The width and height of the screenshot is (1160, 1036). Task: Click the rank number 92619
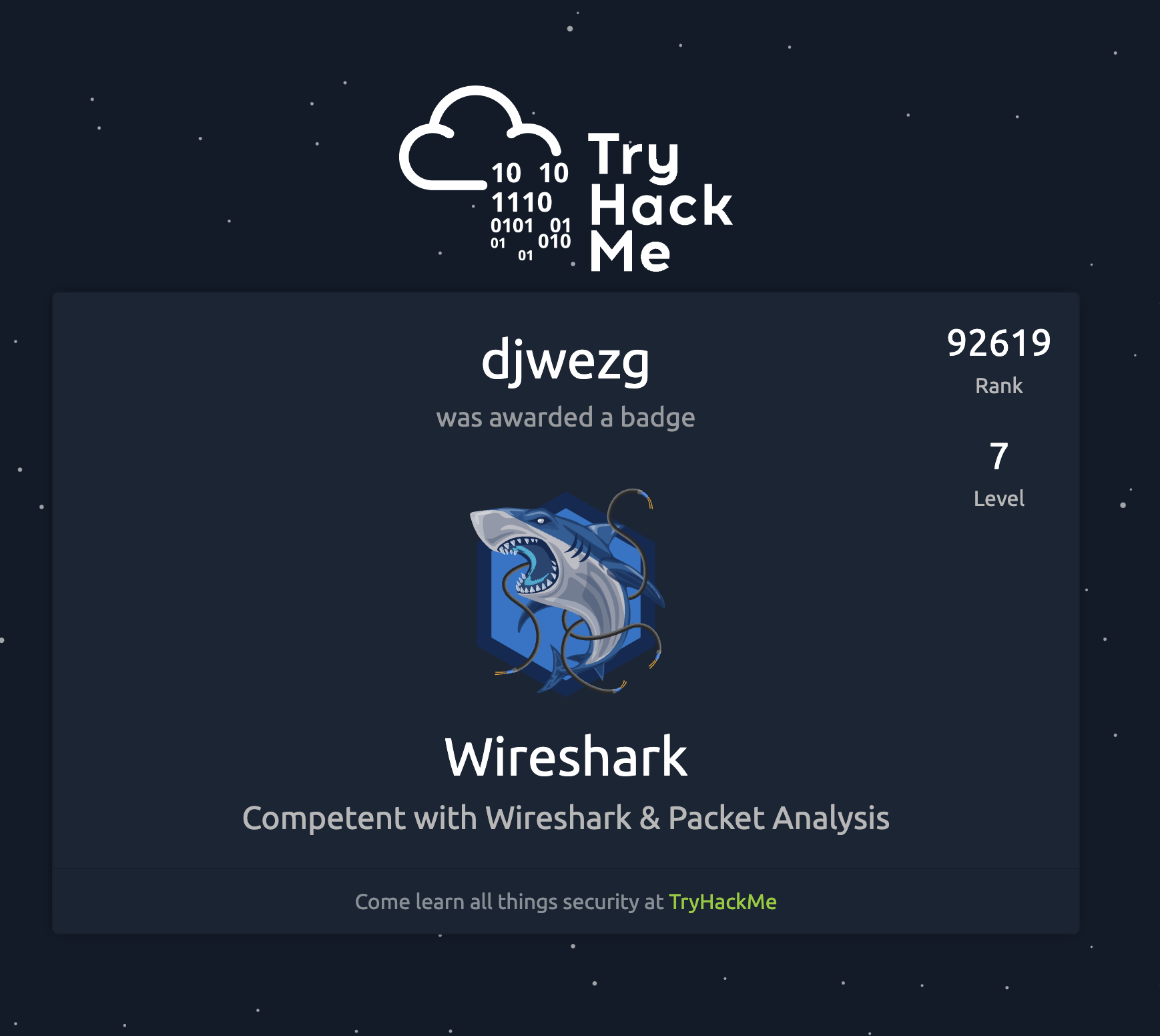(998, 343)
